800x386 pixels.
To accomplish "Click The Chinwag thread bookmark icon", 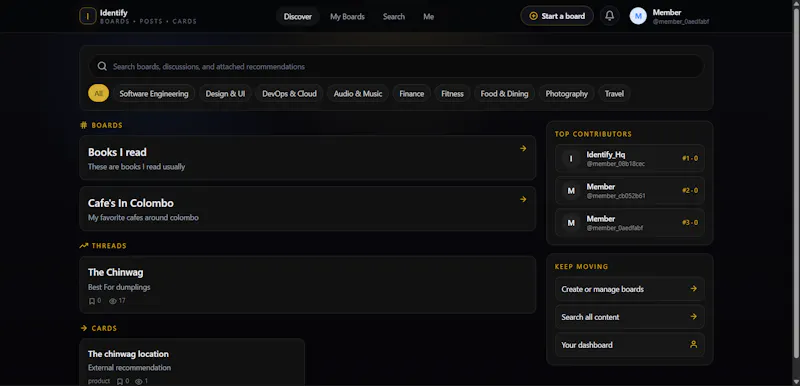I will (x=92, y=301).
